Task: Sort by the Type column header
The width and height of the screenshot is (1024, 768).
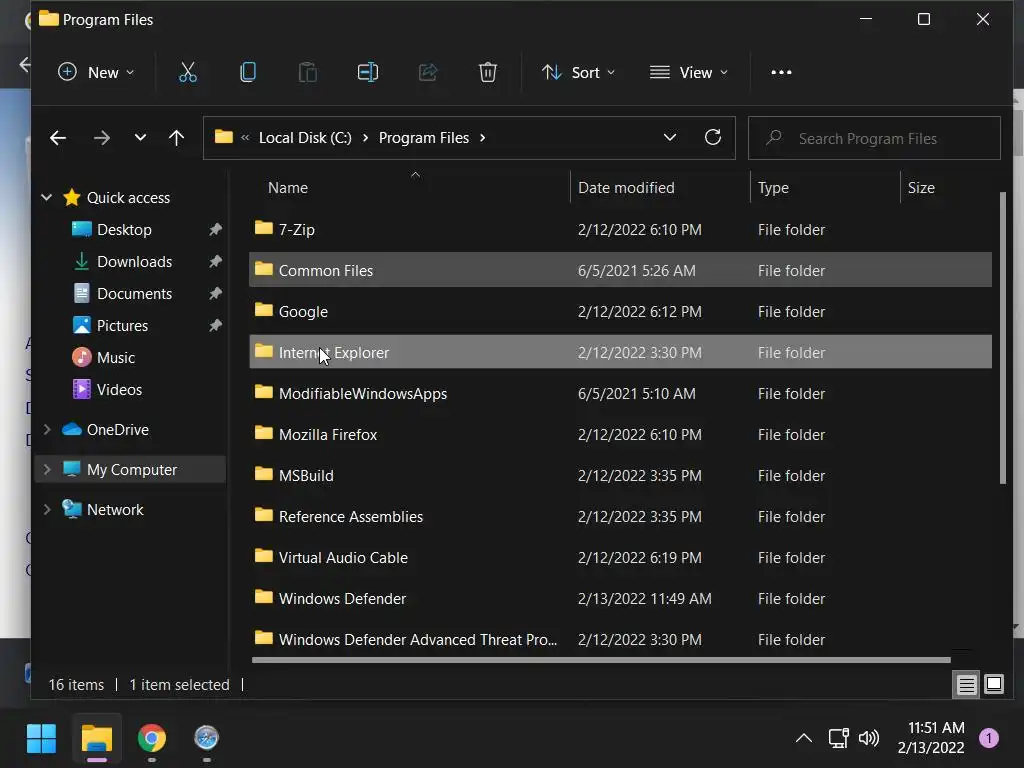Action: pos(773,187)
